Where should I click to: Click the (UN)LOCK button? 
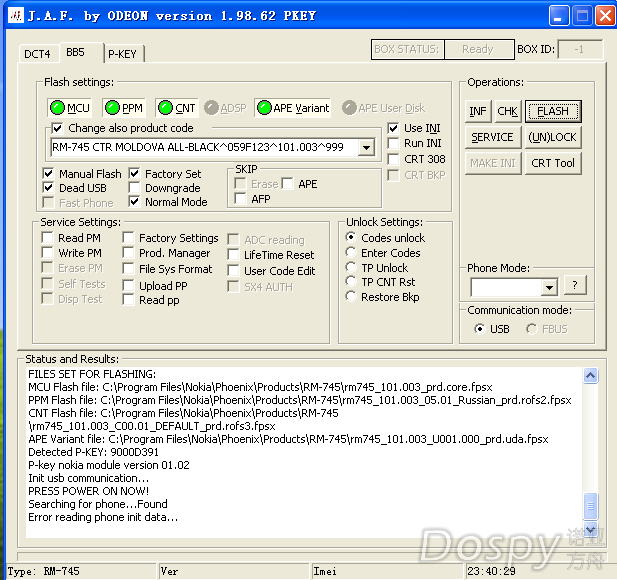click(553, 137)
